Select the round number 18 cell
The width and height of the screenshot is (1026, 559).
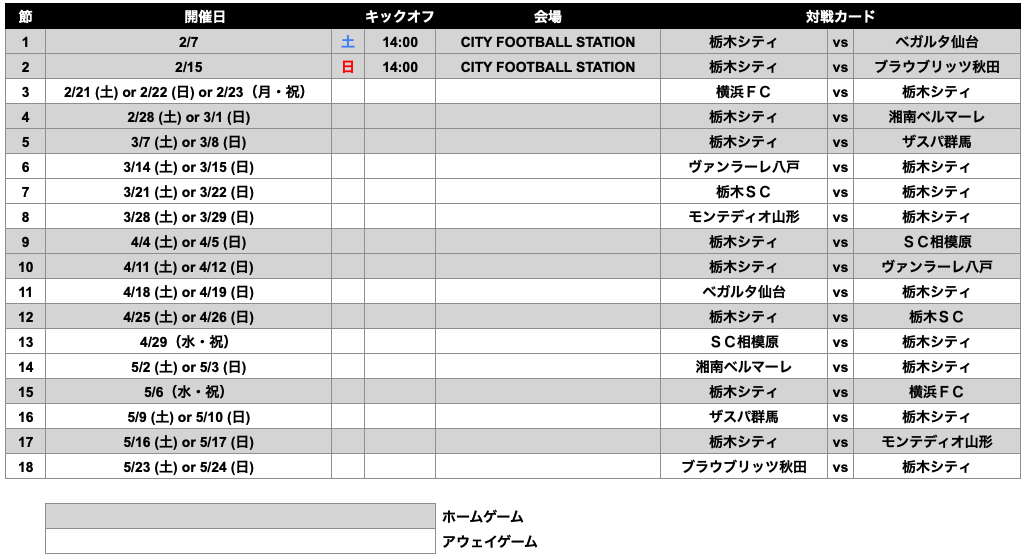(25, 467)
